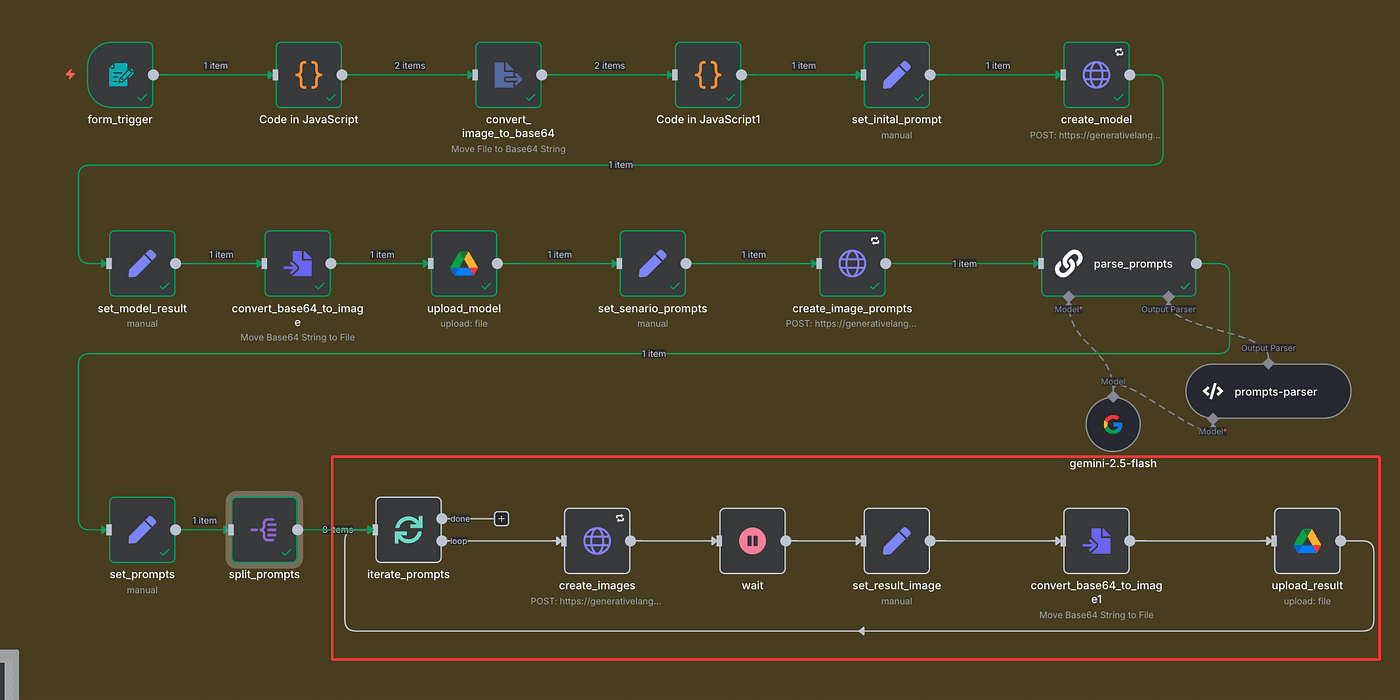
Task: Select the parse_prompts chain node
Action: pos(1118,264)
